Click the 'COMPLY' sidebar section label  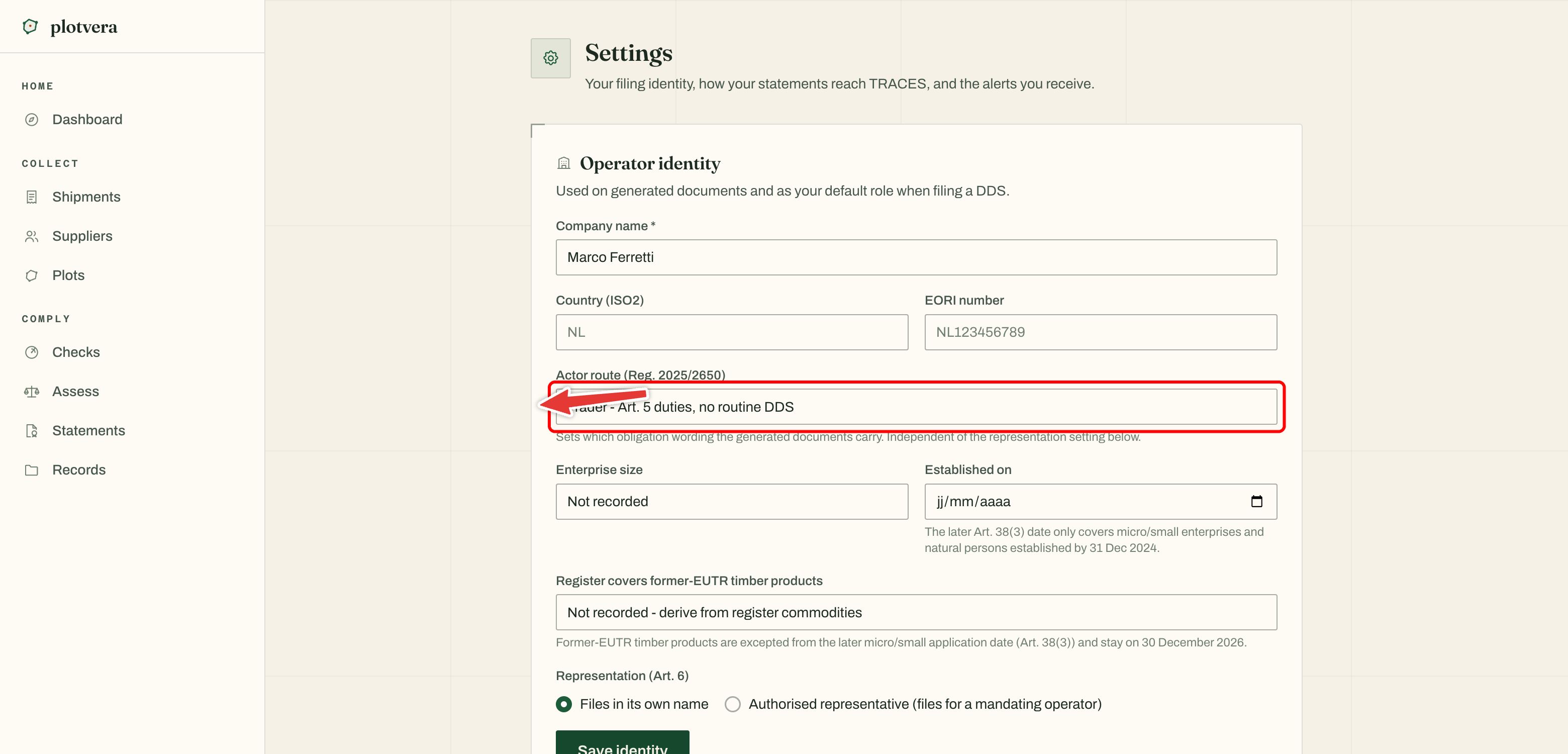tap(46, 319)
